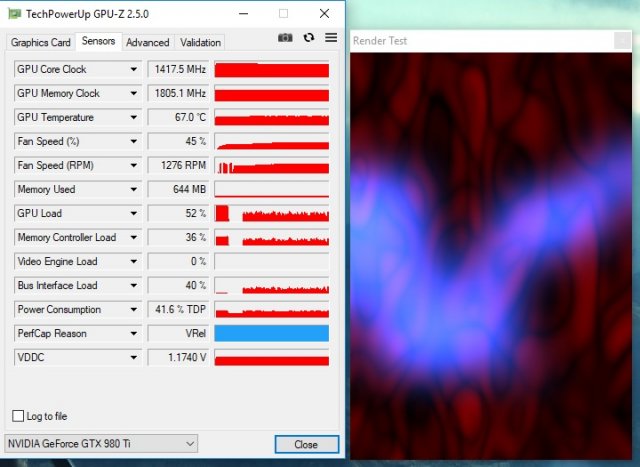Click the screenshot camera icon
This screenshot has width=640, height=467.
tap(285, 38)
